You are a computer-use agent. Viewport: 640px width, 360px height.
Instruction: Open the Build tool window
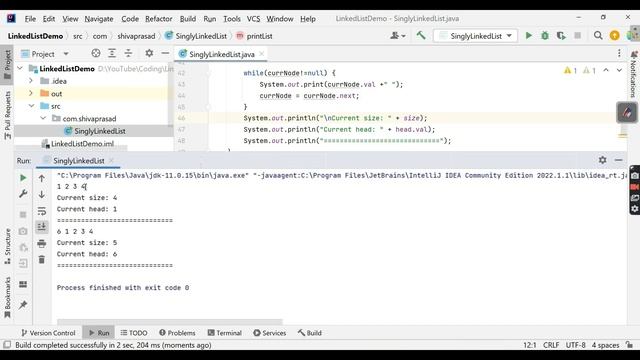point(309,333)
